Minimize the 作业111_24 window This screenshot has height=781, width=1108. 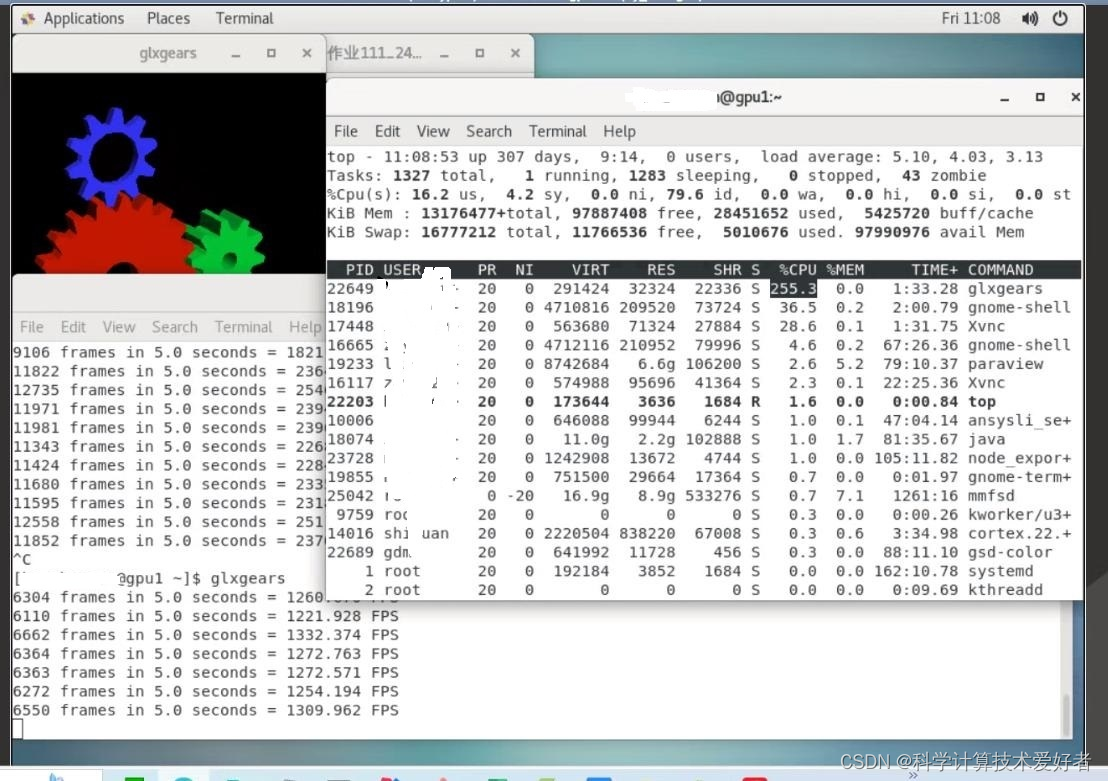click(444, 54)
